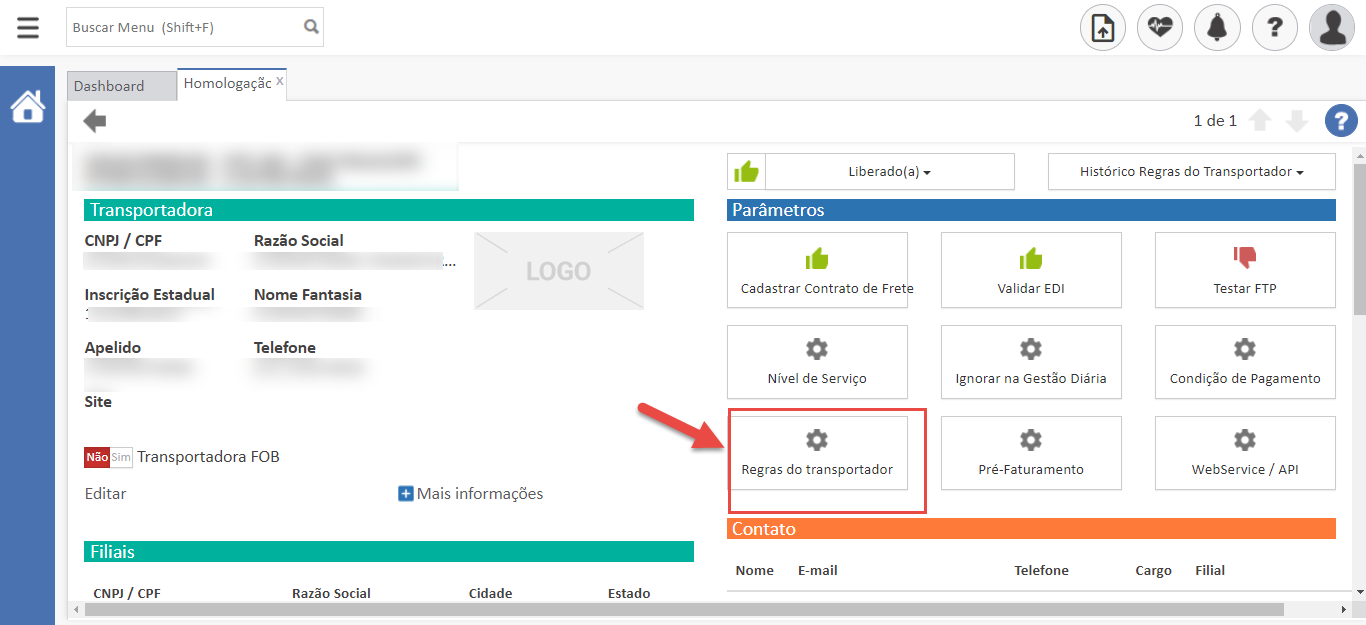
Task: Toggle Transportadora FOB switch to Sim
Action: pyautogui.click(x=121, y=457)
